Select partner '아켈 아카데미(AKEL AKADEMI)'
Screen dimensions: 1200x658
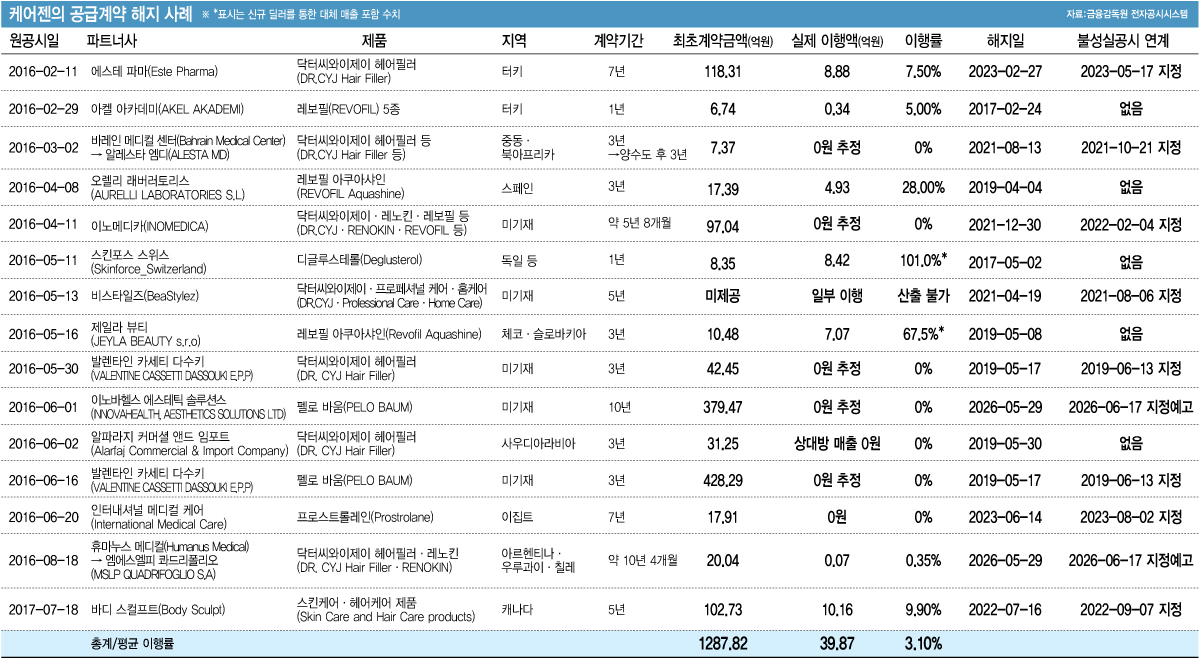tap(165, 108)
